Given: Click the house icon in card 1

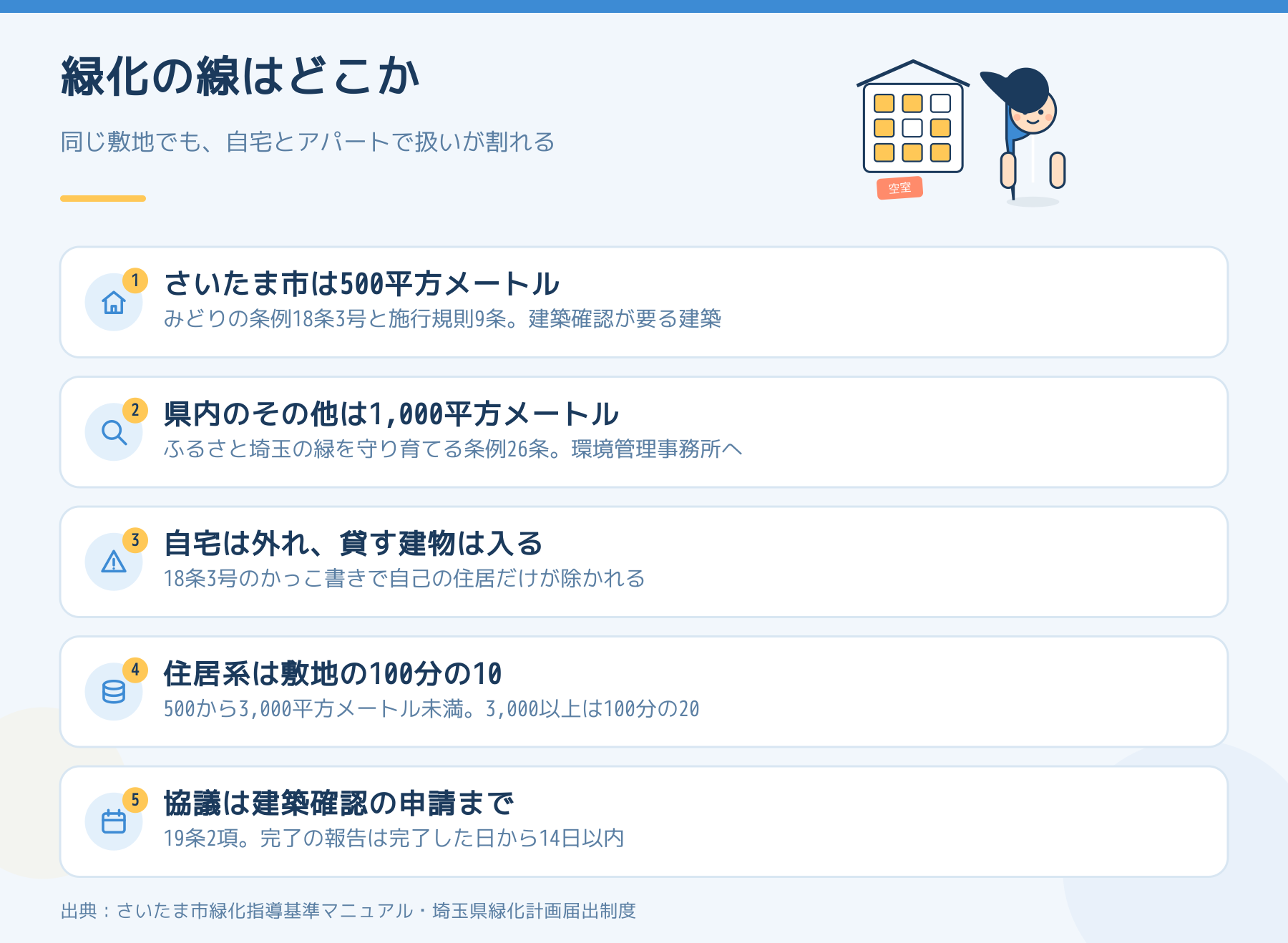Looking at the screenshot, I should tap(114, 303).
